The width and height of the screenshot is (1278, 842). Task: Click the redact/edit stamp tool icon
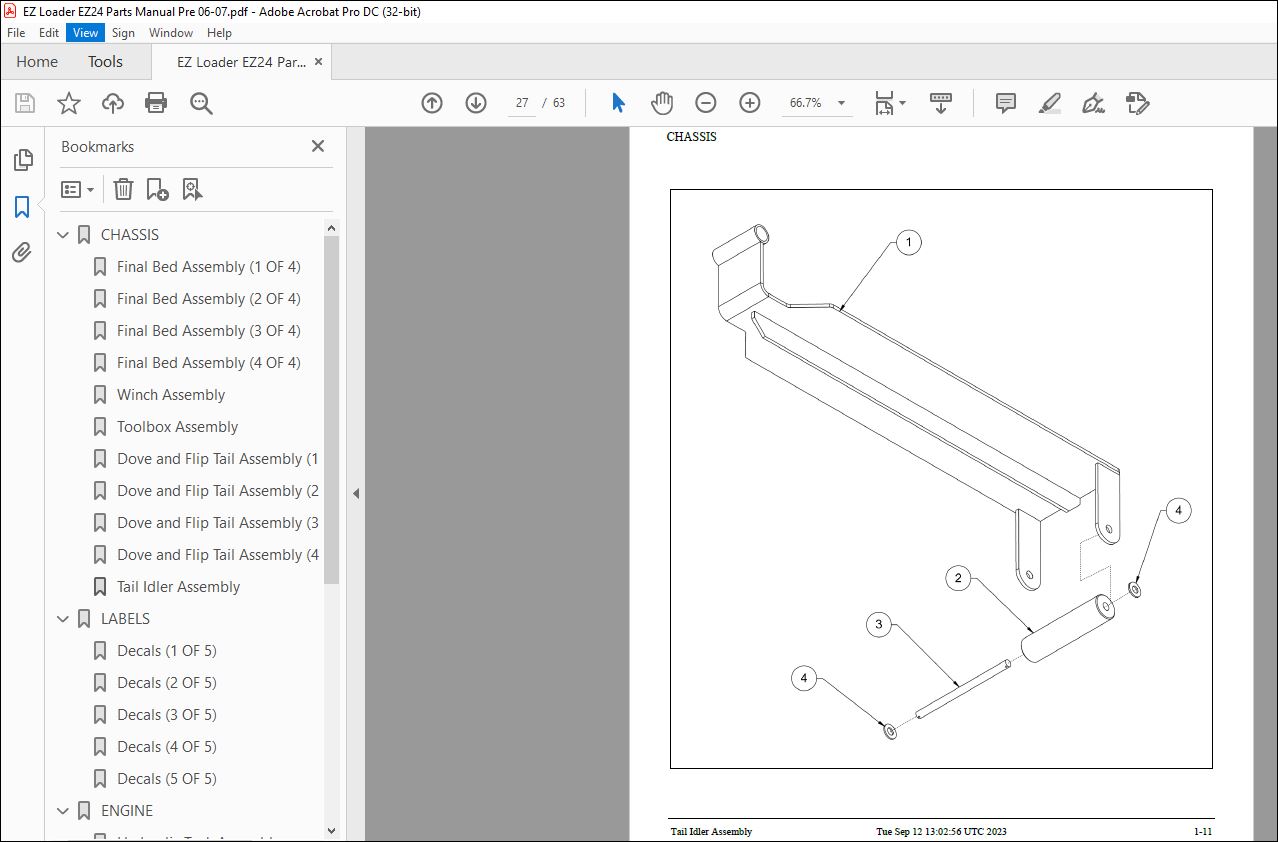[1137, 103]
